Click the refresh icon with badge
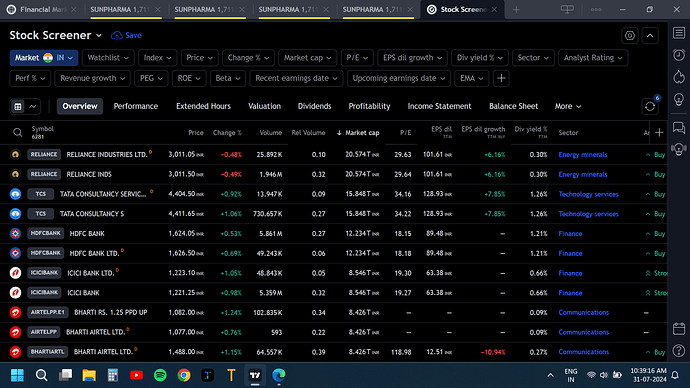The height and width of the screenshot is (388, 690). point(650,106)
